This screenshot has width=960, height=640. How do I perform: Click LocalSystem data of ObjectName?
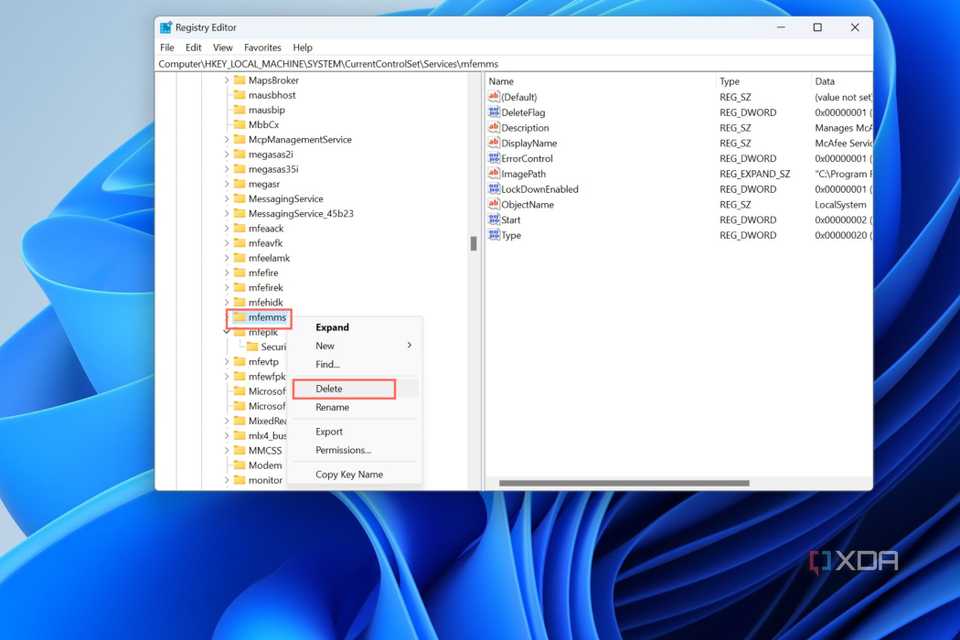tap(840, 205)
